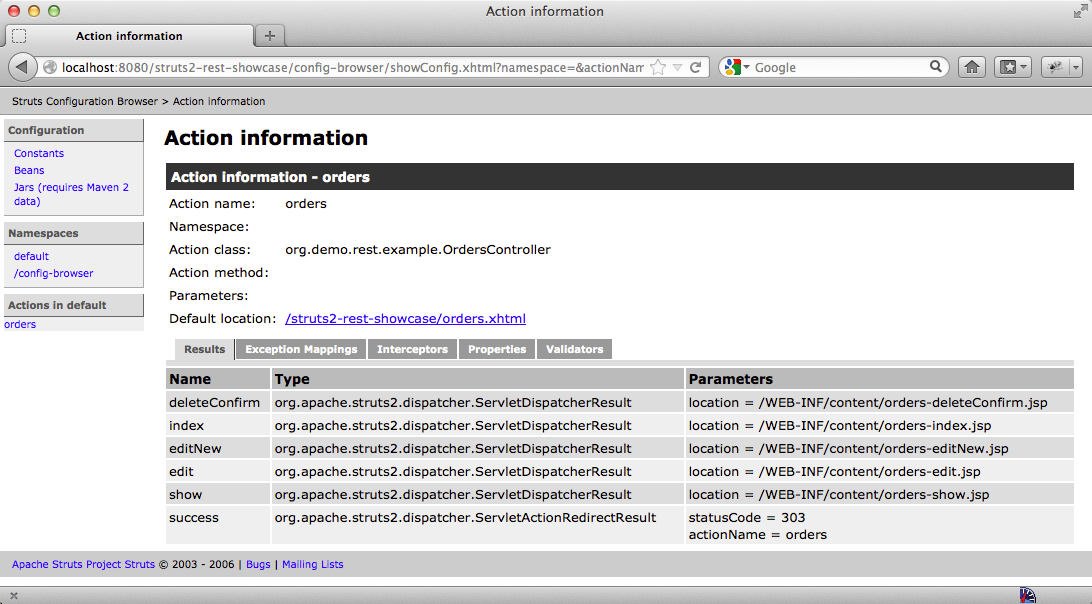Expand the URL history dropdown arrow
The height and width of the screenshot is (604, 1092).
(677, 67)
